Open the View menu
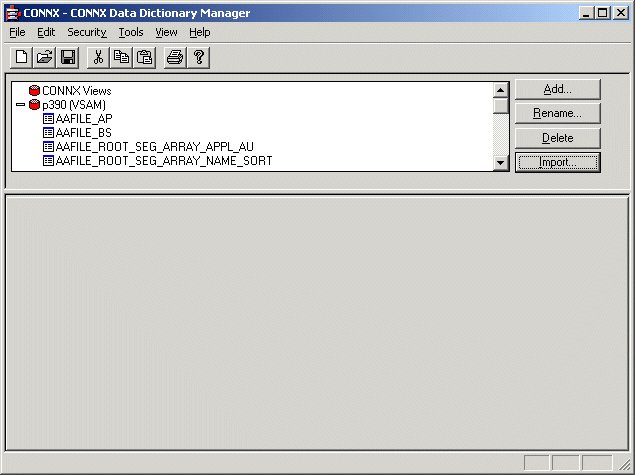The height and width of the screenshot is (475, 636). [x=166, y=32]
